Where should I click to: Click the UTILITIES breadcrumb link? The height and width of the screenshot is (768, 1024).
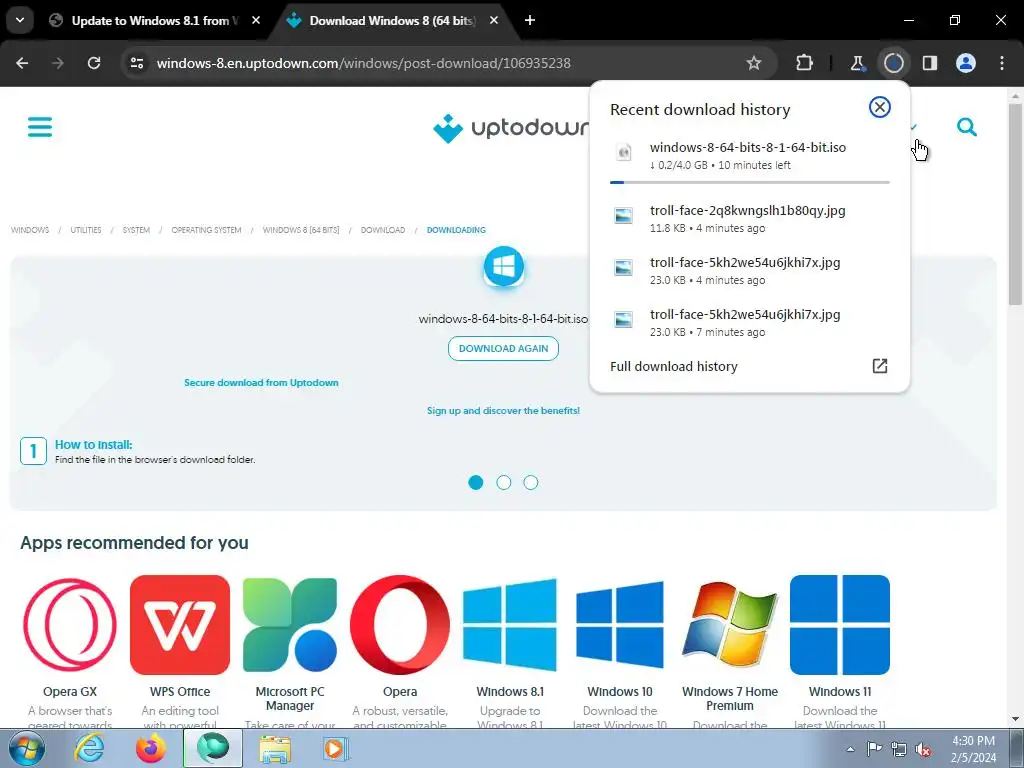pos(86,230)
